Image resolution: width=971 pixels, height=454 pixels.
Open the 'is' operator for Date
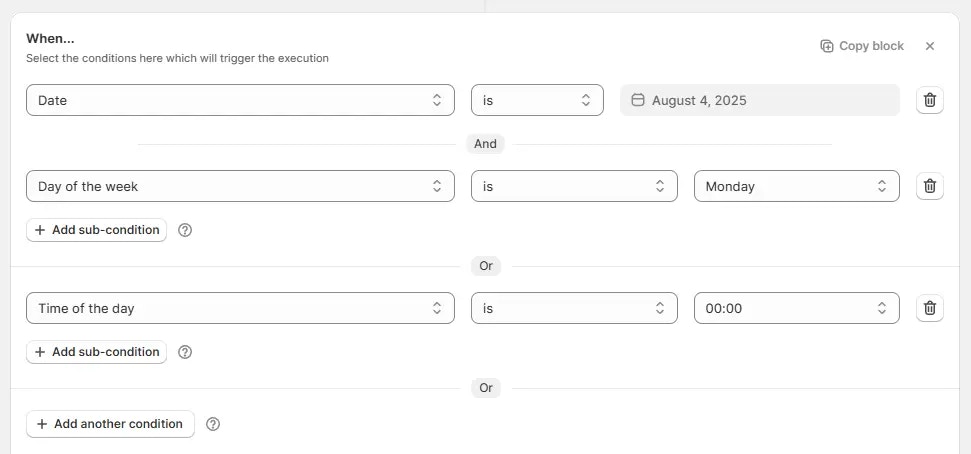tap(537, 100)
